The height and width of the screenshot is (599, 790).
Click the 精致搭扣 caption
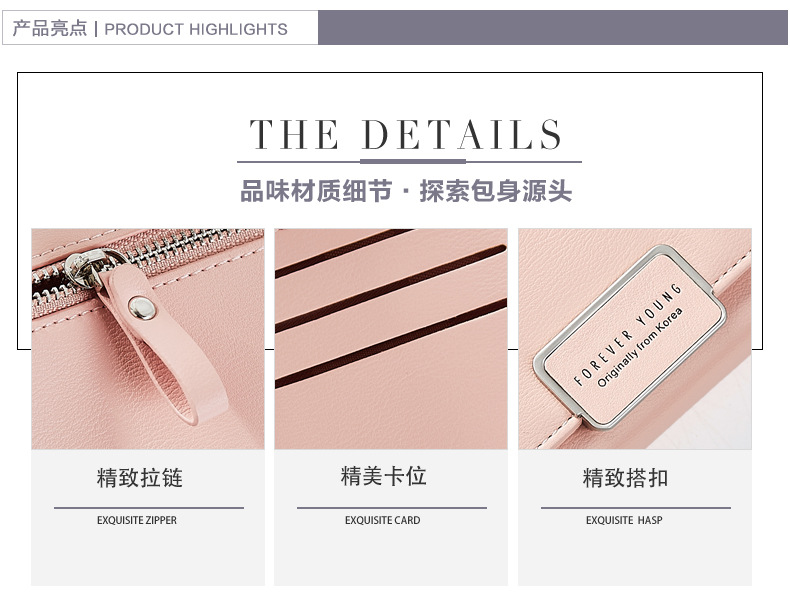pyautogui.click(x=625, y=478)
